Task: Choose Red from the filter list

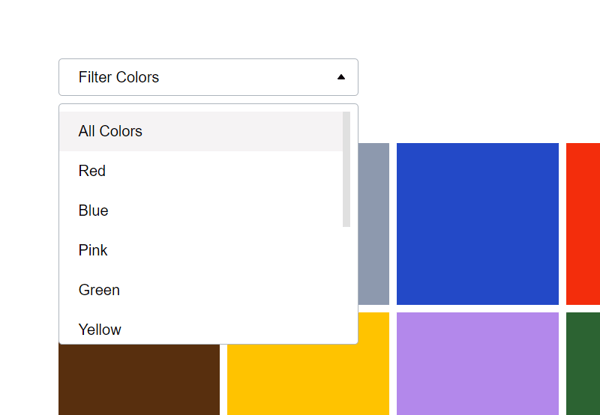Action: 92,171
